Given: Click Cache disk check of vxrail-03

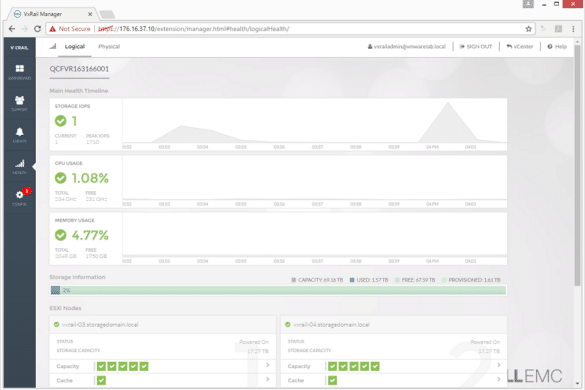Looking at the screenshot, I should coord(101,380).
